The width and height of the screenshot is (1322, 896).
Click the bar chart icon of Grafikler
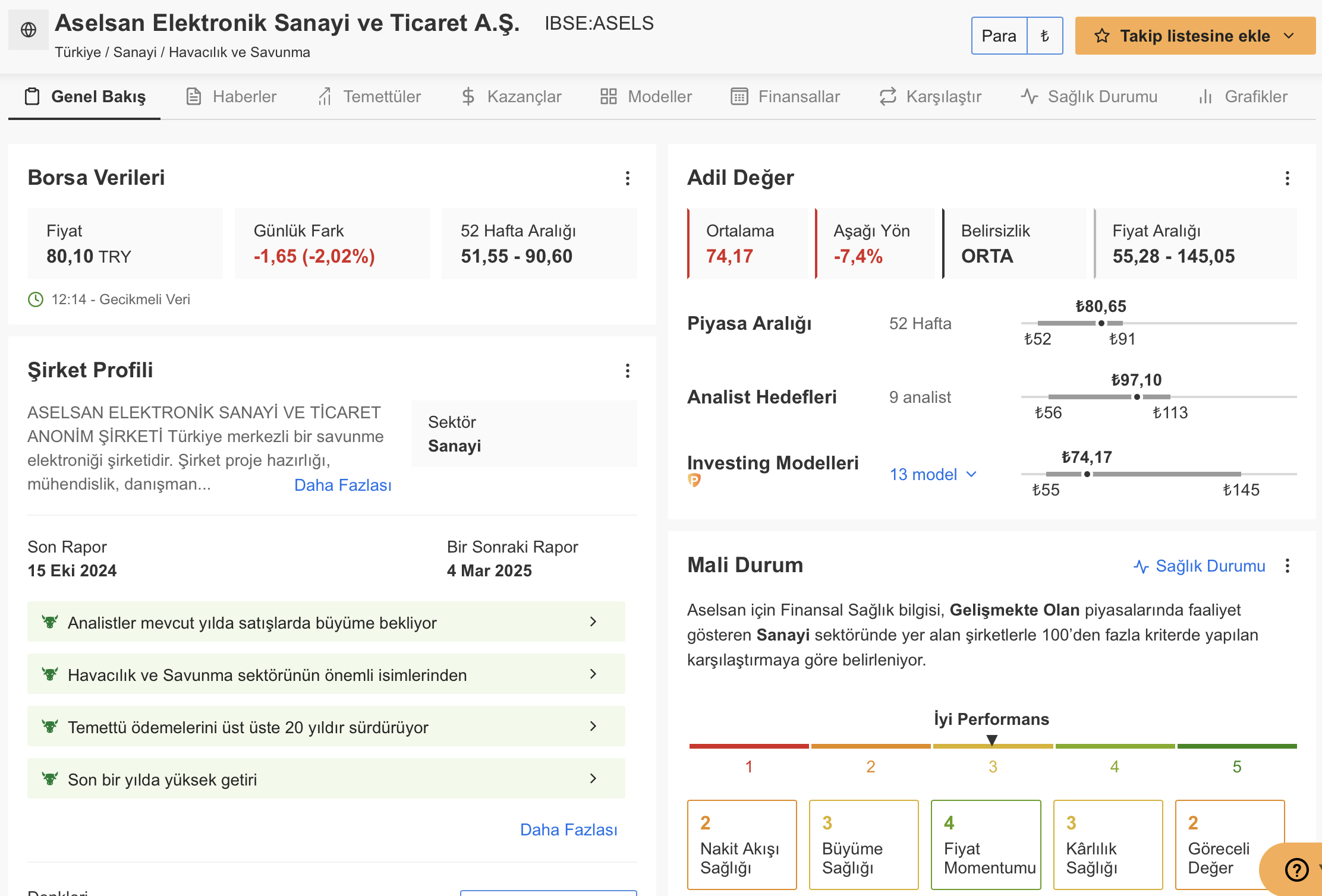(x=1205, y=96)
